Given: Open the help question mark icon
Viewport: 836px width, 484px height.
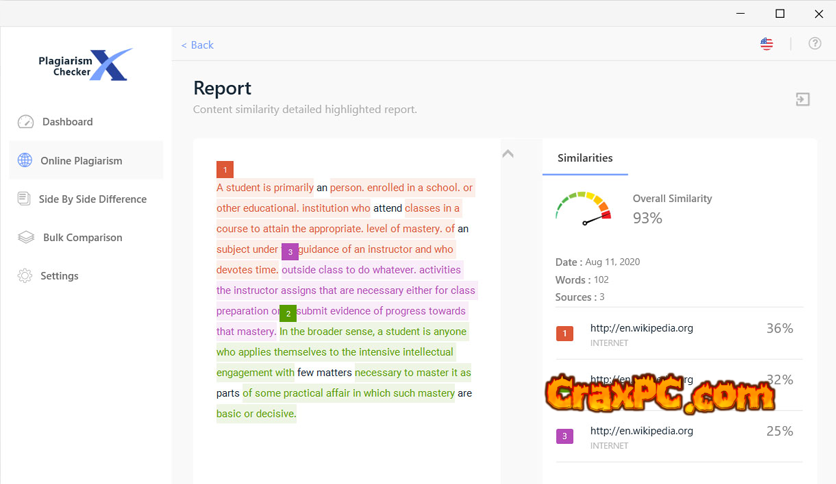Looking at the screenshot, I should click(x=815, y=44).
